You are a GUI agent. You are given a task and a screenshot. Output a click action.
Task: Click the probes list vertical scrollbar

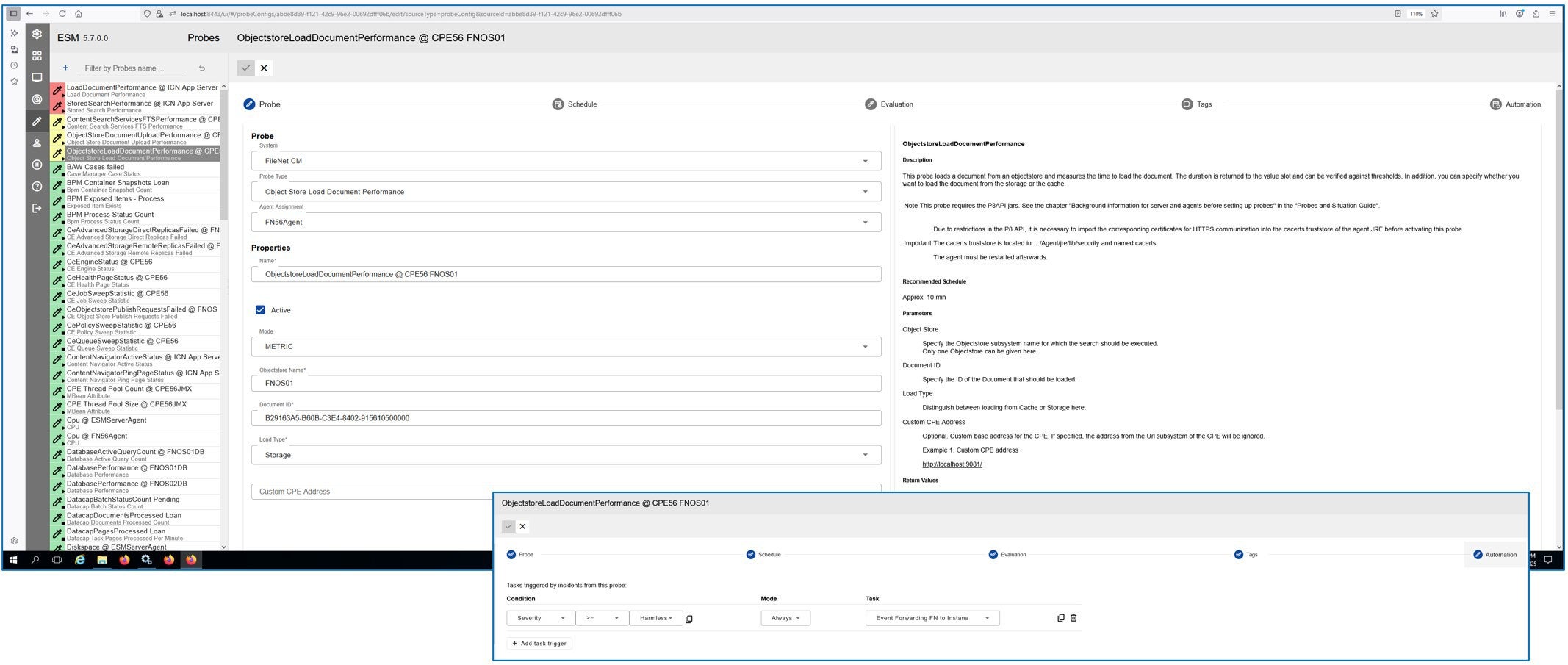(224, 154)
